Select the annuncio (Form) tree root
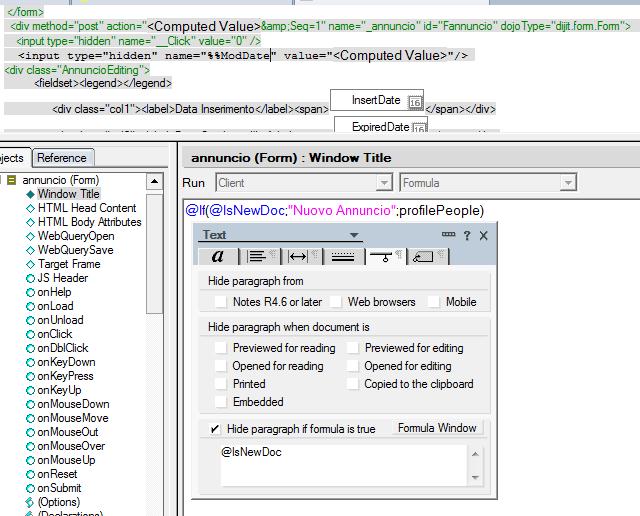Image resolution: width=640 pixels, height=516 pixels. click(61, 180)
